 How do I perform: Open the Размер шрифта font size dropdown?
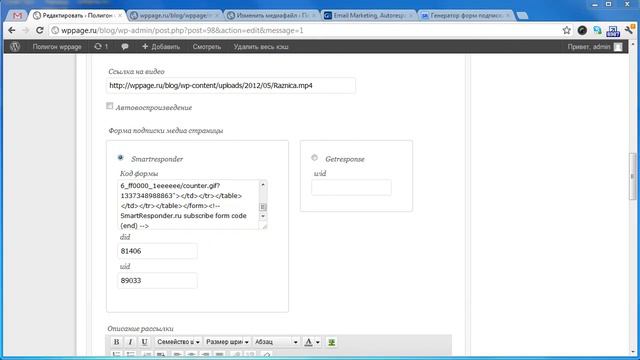(227, 342)
